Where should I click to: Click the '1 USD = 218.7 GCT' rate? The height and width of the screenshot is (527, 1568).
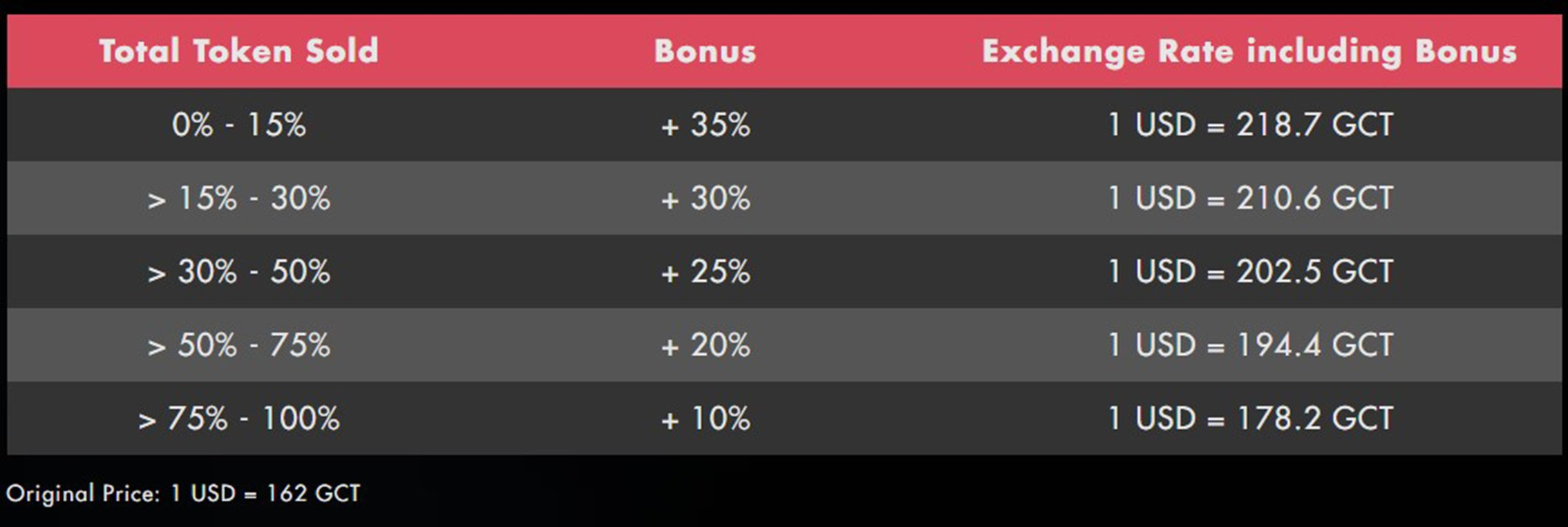pyautogui.click(x=1250, y=125)
